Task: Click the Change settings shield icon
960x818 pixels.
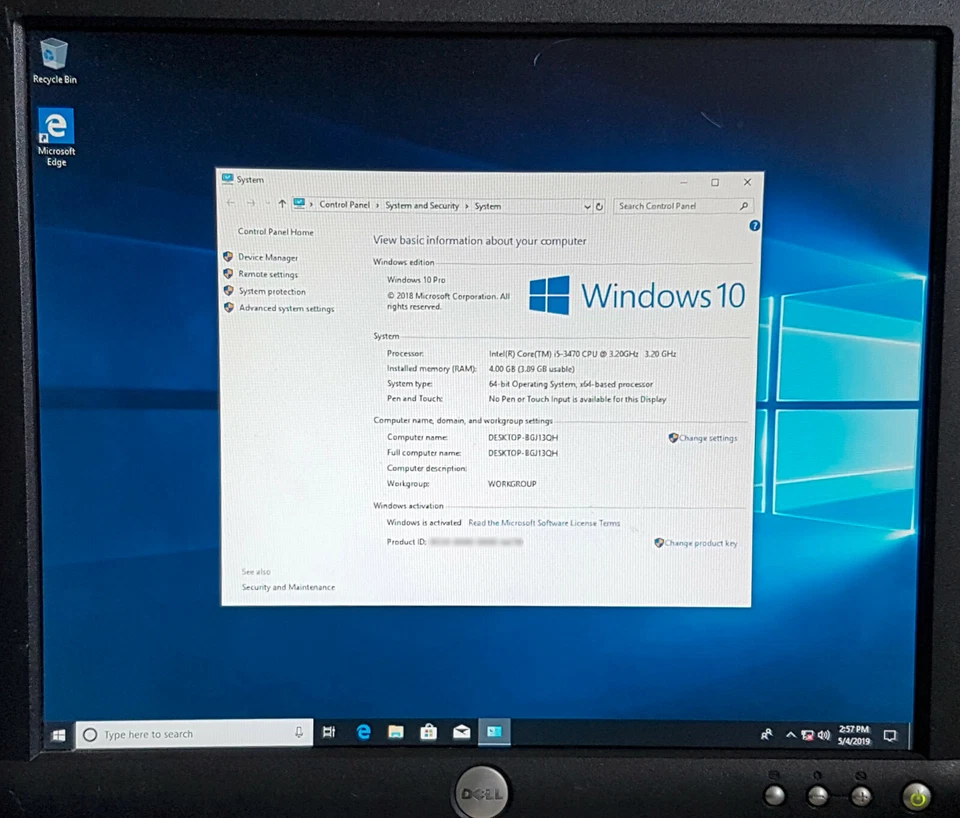Action: [673, 438]
